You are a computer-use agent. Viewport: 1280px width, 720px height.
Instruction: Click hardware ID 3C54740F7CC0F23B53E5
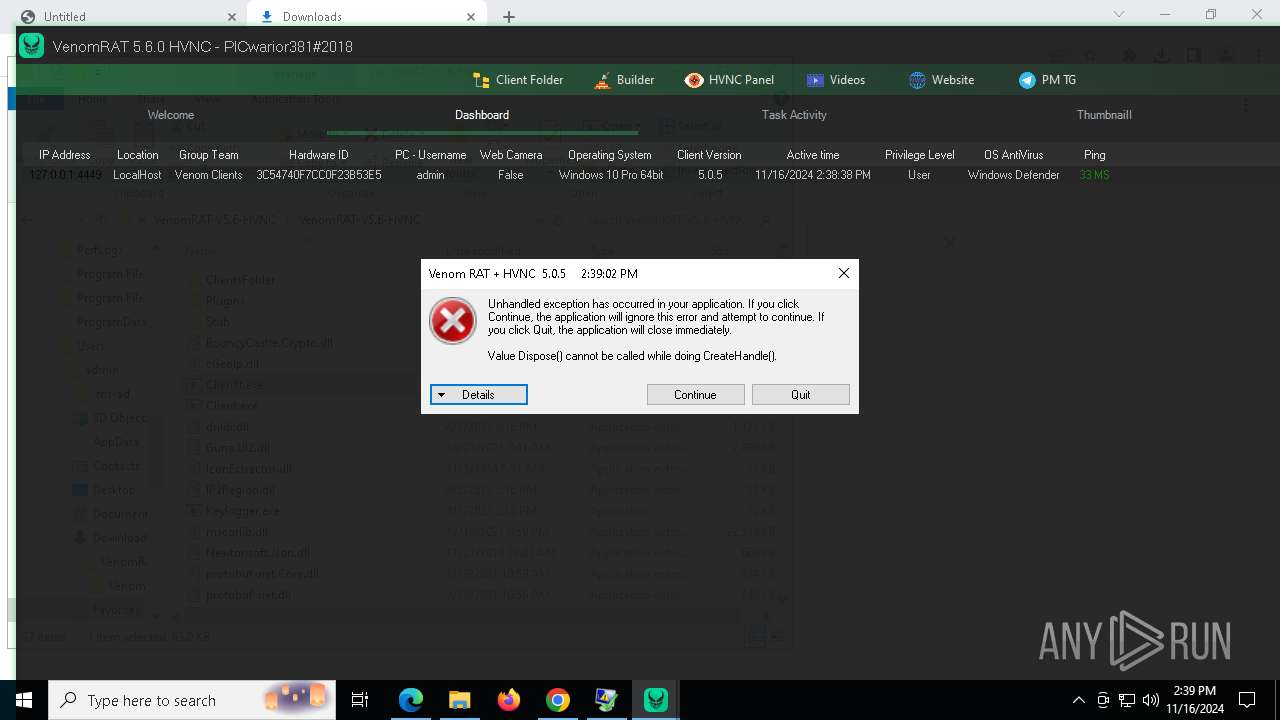[318, 175]
